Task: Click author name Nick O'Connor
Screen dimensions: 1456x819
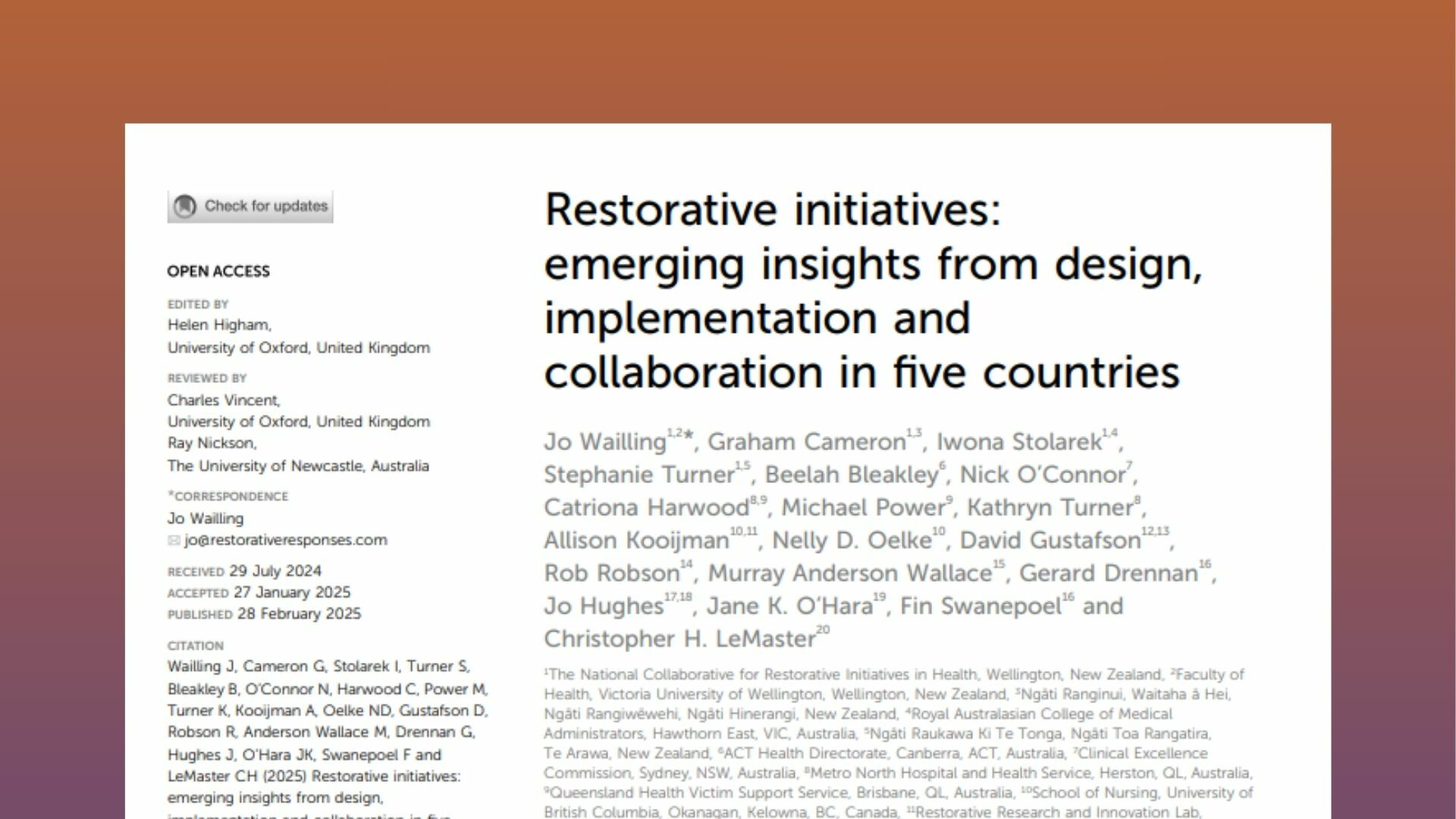Action: (1043, 475)
